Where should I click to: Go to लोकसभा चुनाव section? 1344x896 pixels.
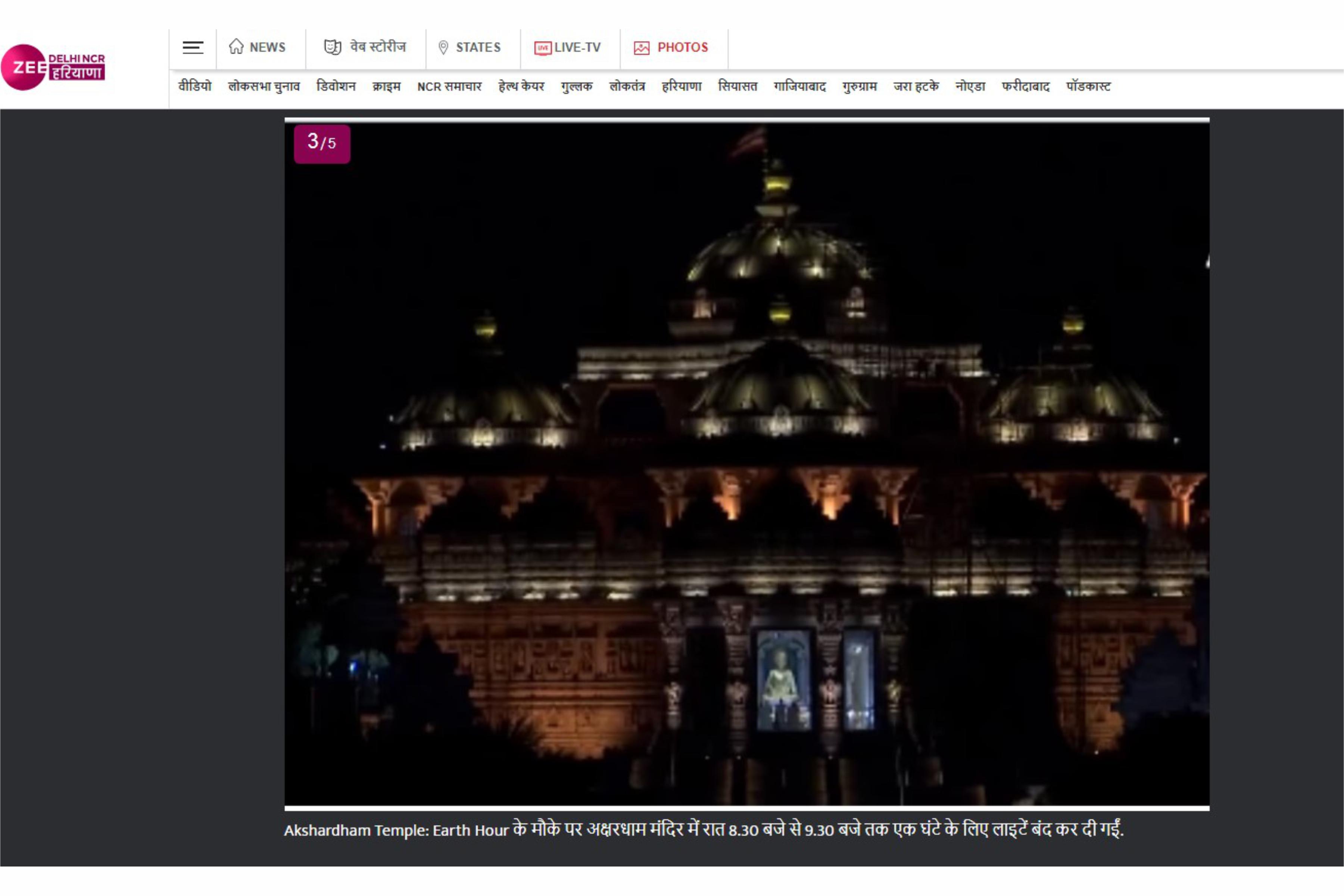[x=264, y=86]
